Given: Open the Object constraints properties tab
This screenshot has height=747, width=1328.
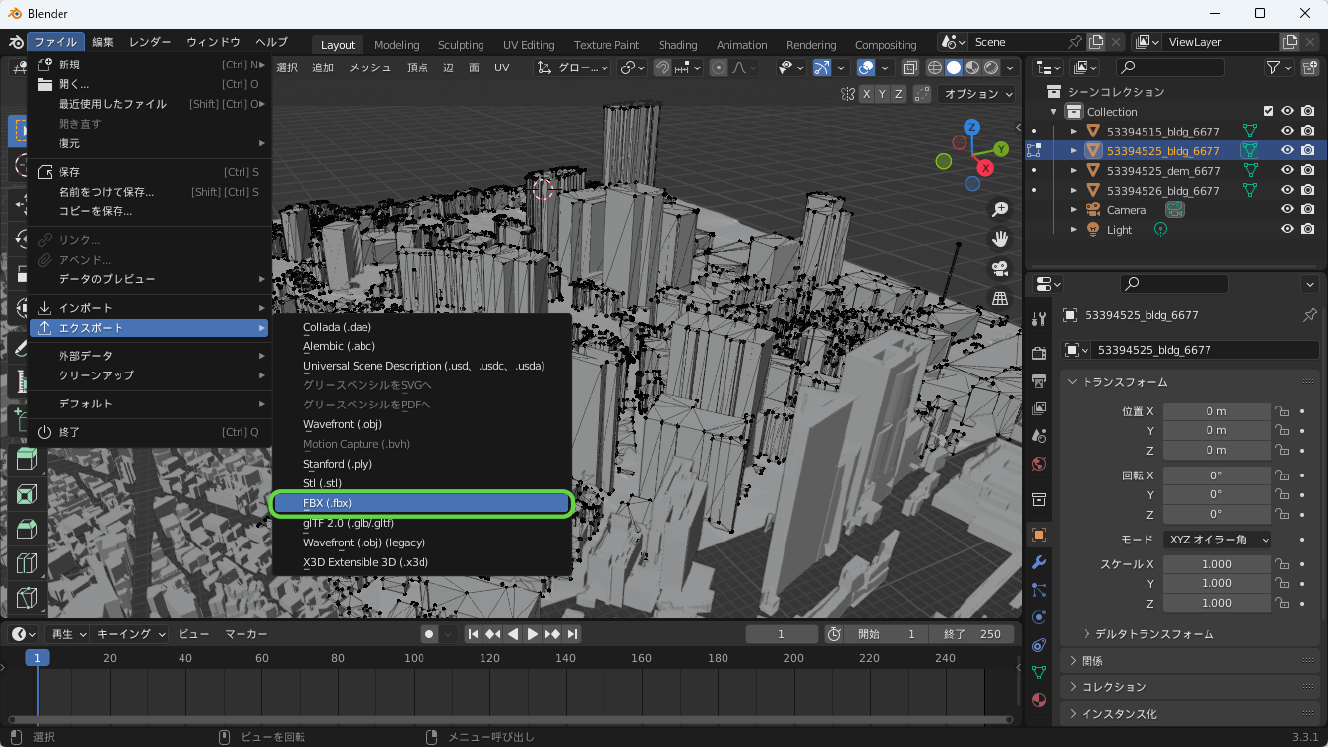Looking at the screenshot, I should (1038, 645).
